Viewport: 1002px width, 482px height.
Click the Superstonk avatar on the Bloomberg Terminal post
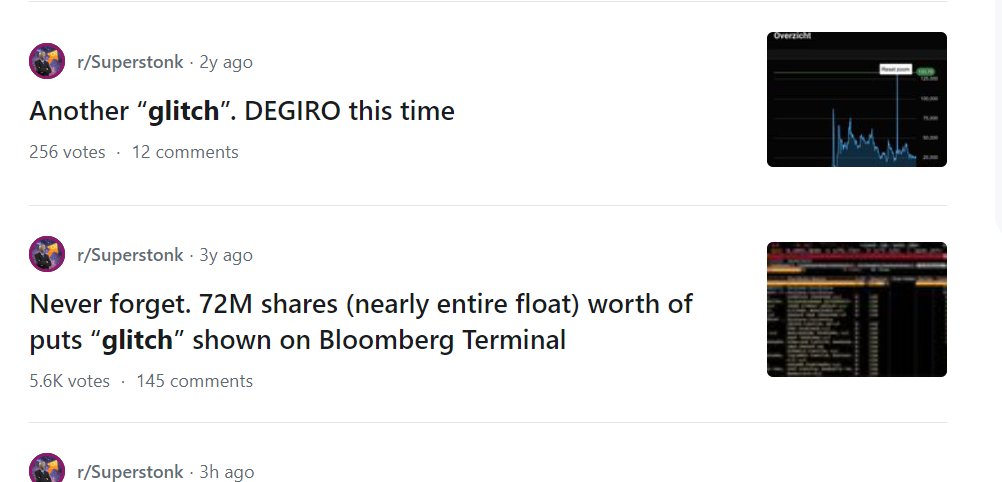(47, 255)
